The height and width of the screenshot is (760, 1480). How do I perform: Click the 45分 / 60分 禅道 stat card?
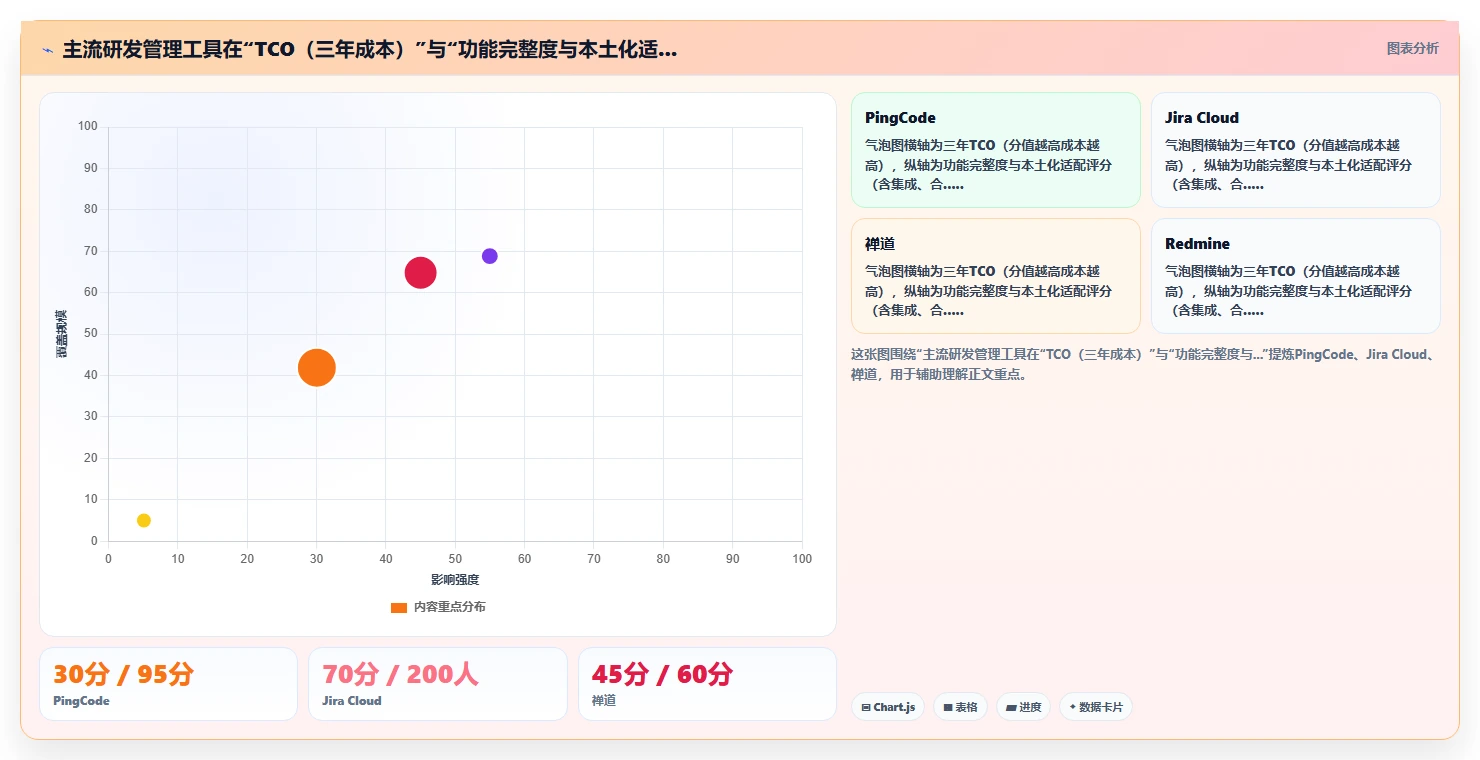tap(707, 684)
